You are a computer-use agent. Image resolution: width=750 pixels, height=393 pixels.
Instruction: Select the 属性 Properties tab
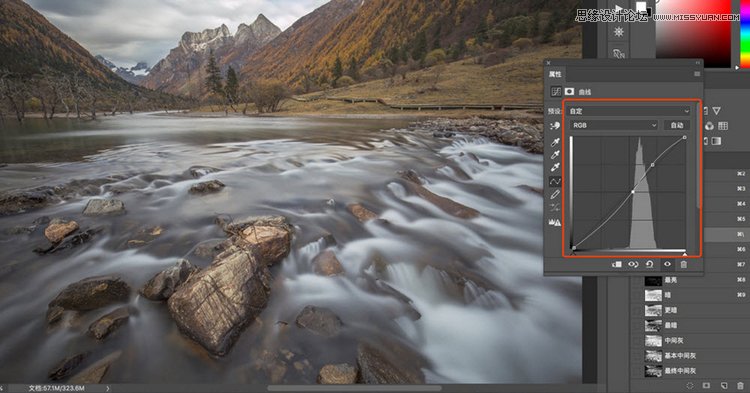(555, 74)
